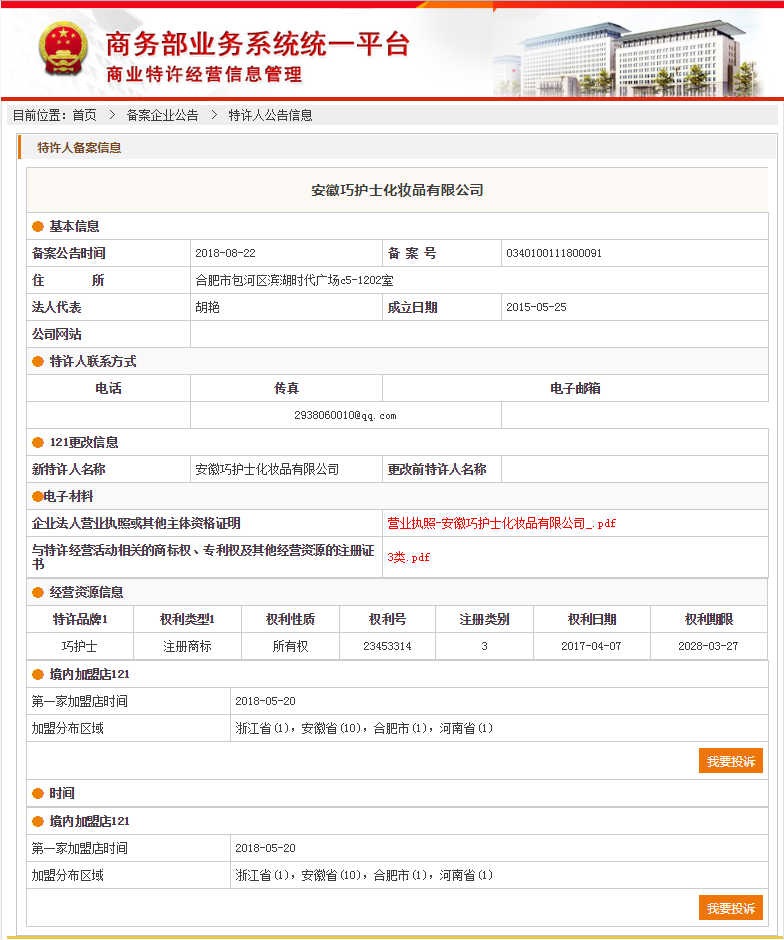Click the 商务部业务系统统一平台 header title
This screenshot has height=940, width=784.
coord(257,44)
